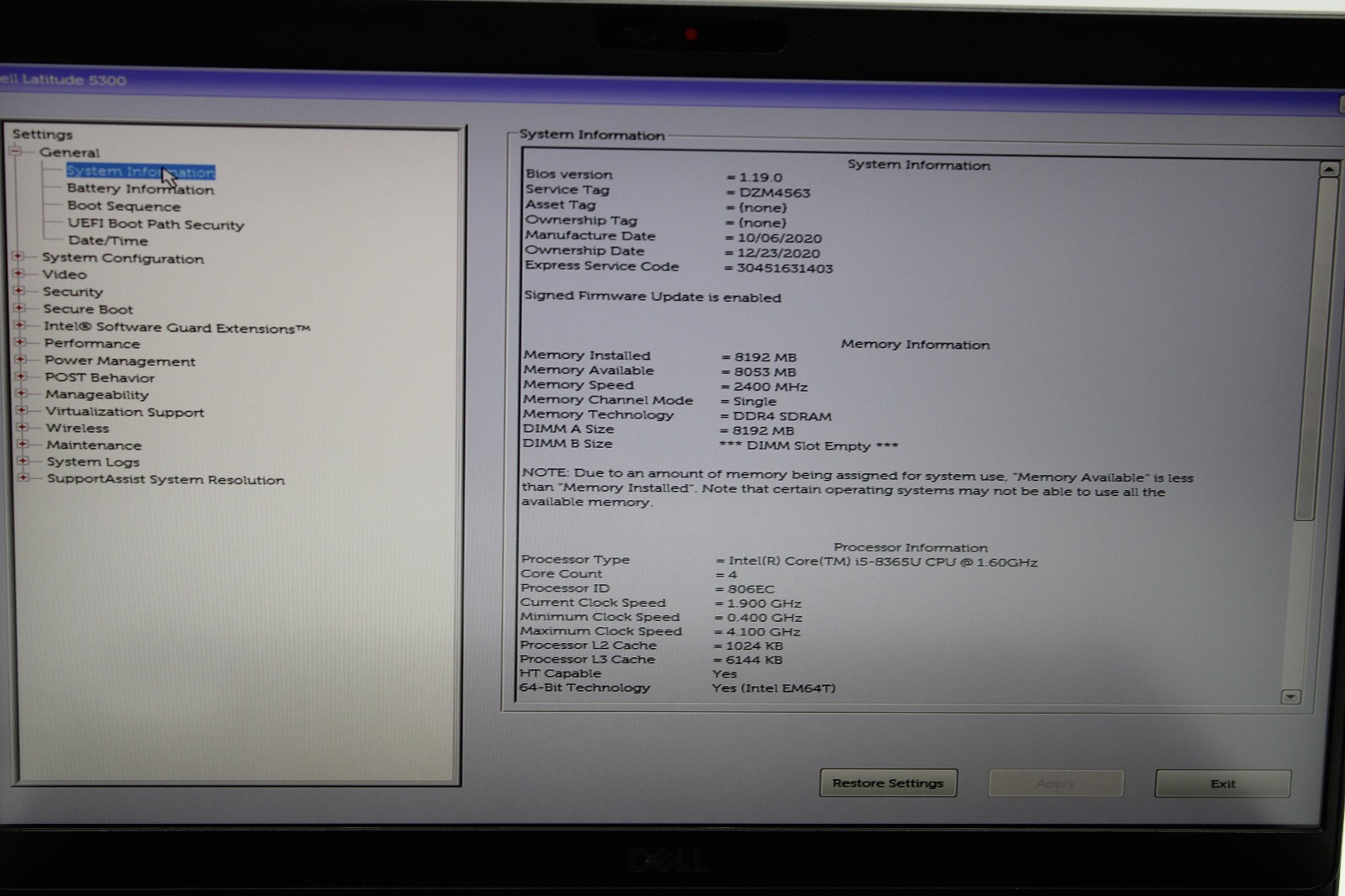This screenshot has height=896, width=1345.
Task: Expand the Performance node
Action: pos(20,342)
